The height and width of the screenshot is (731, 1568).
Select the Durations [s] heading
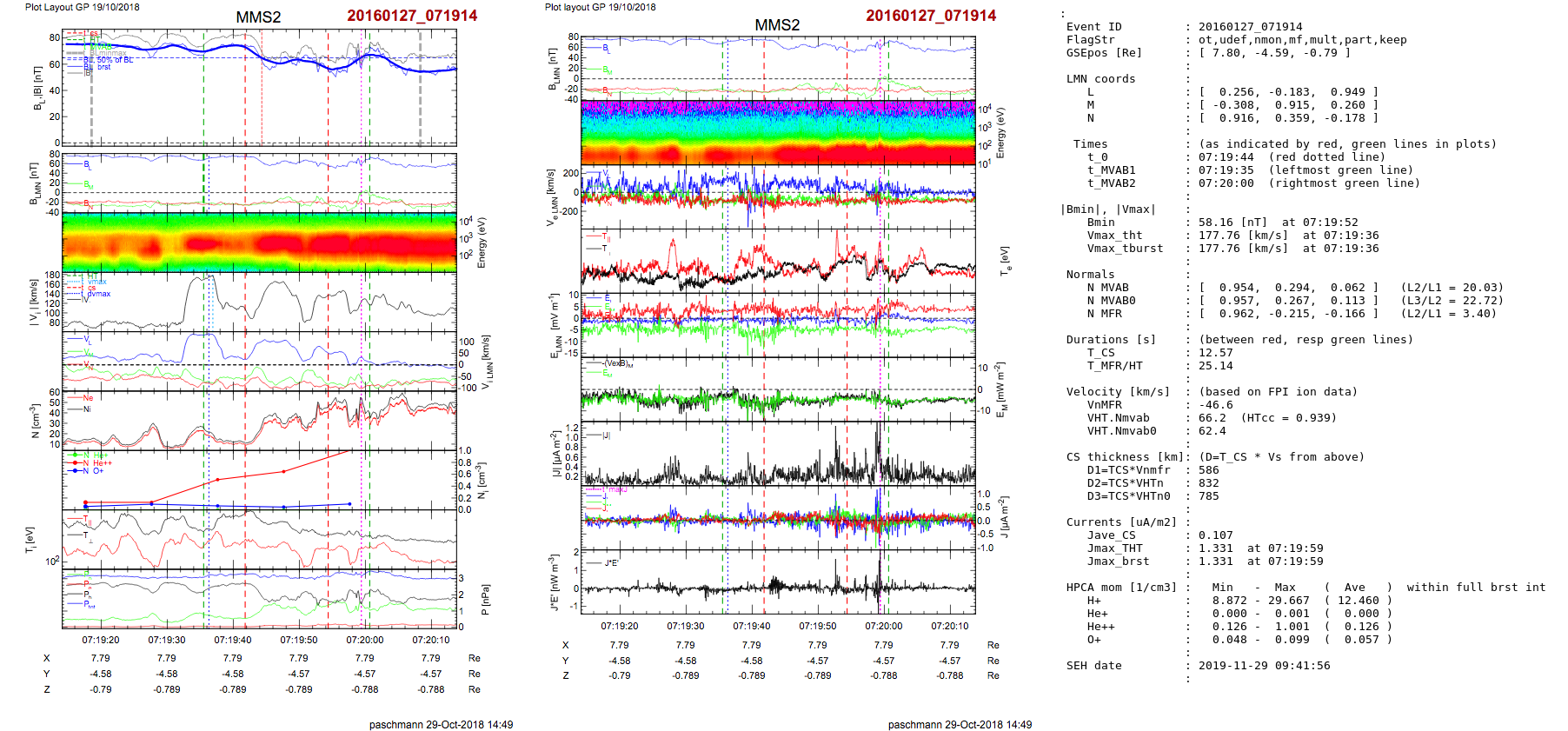pos(1111,340)
